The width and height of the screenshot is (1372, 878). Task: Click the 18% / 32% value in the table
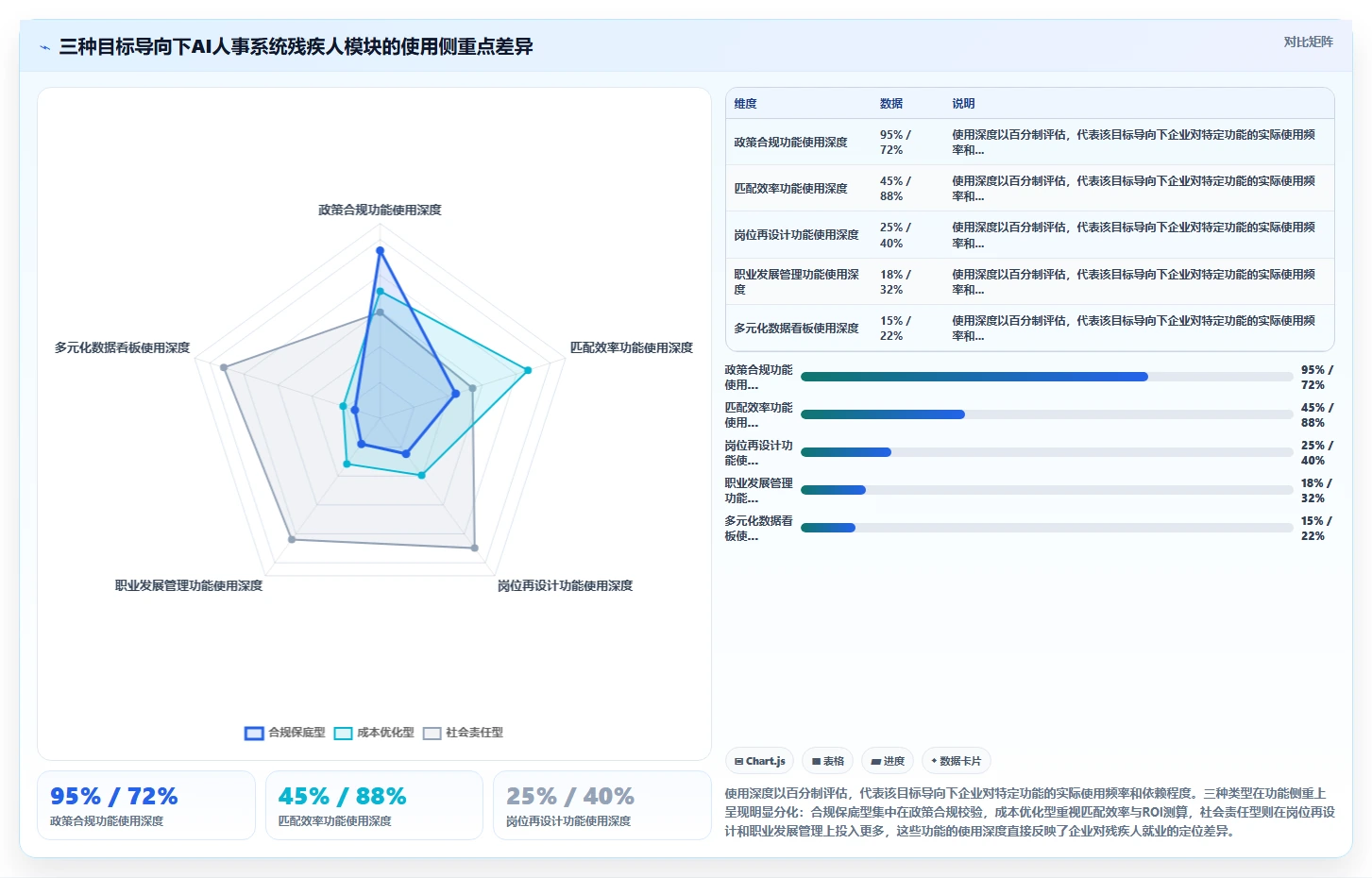(895, 282)
